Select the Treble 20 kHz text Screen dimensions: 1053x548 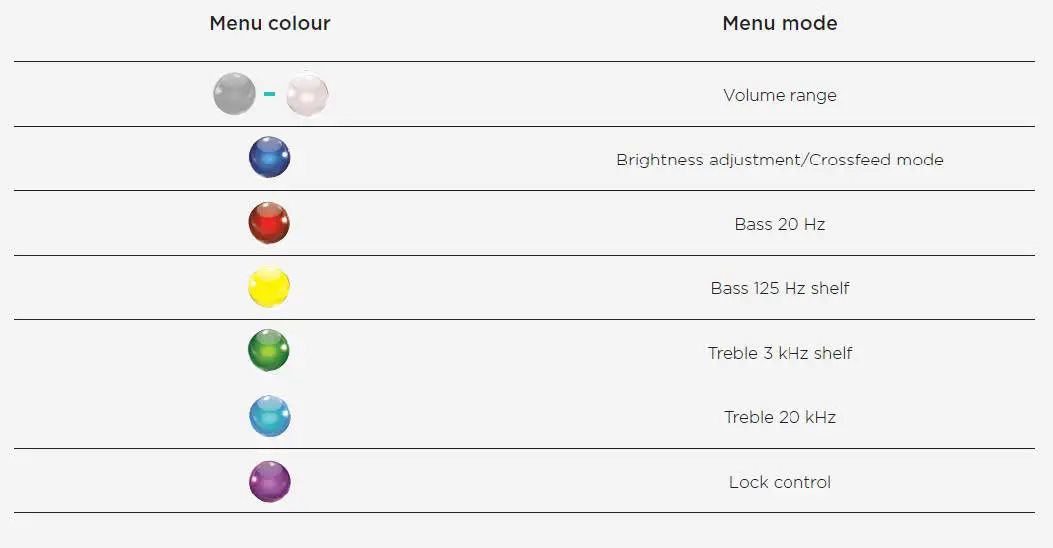(780, 417)
